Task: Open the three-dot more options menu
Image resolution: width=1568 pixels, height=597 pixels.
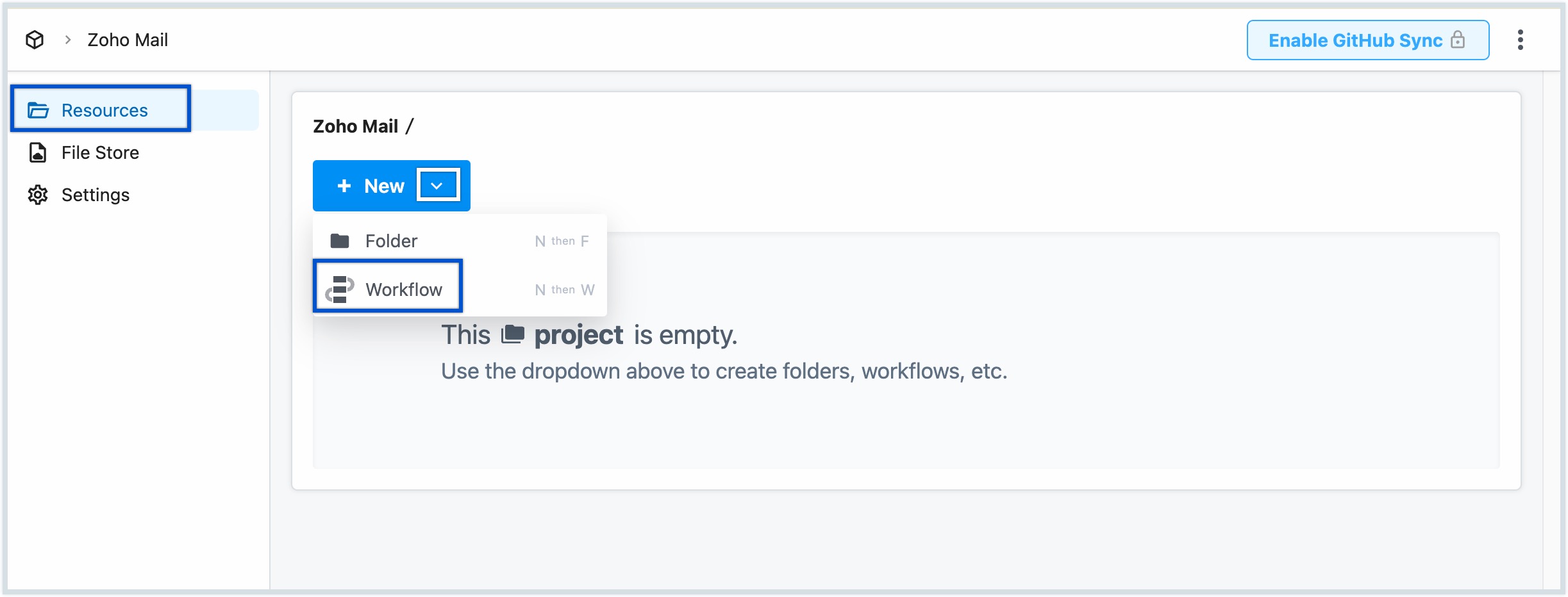Action: pos(1520,40)
